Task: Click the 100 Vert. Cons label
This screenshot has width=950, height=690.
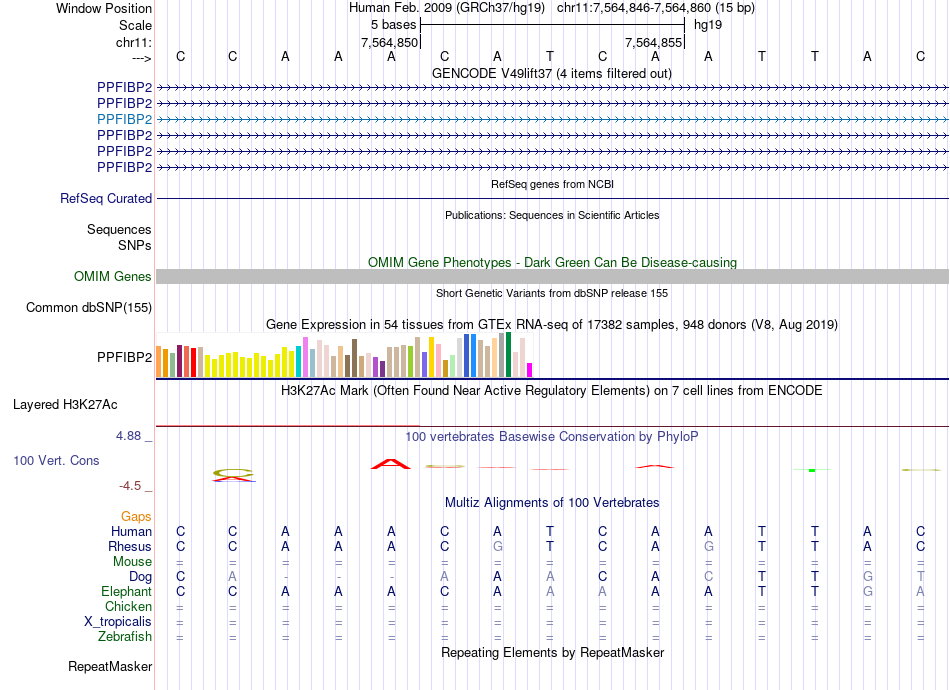Action: click(x=56, y=460)
